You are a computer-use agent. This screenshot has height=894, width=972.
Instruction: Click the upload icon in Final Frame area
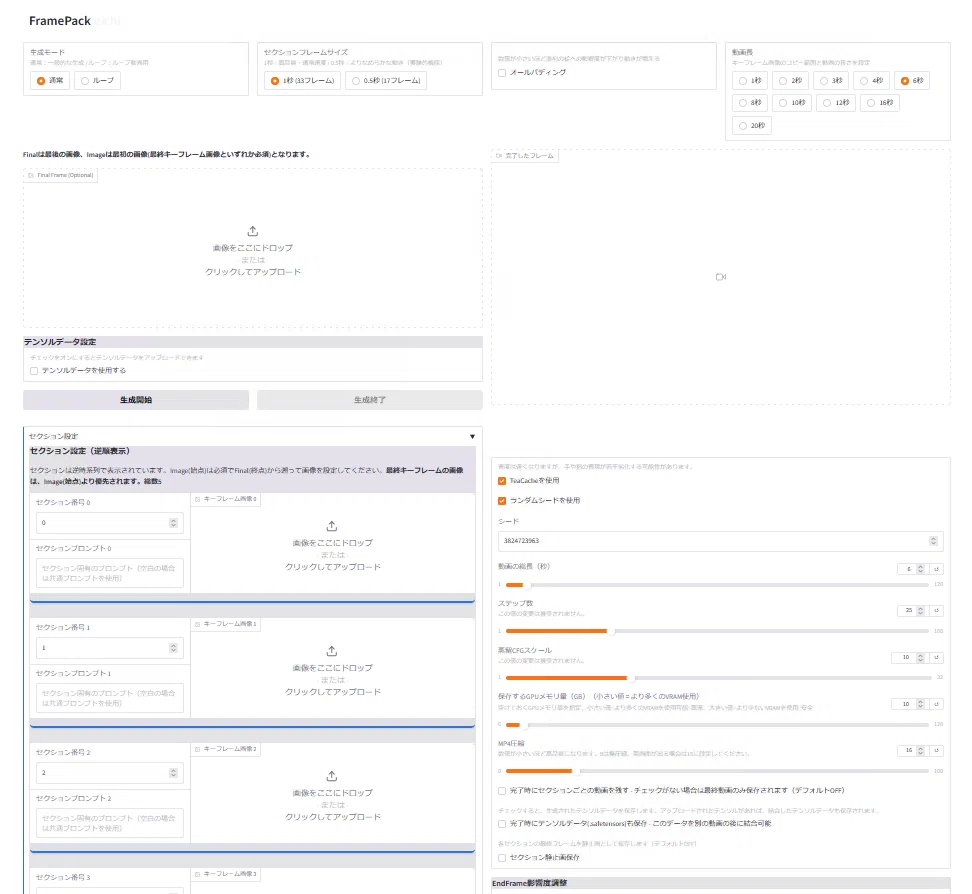(253, 231)
